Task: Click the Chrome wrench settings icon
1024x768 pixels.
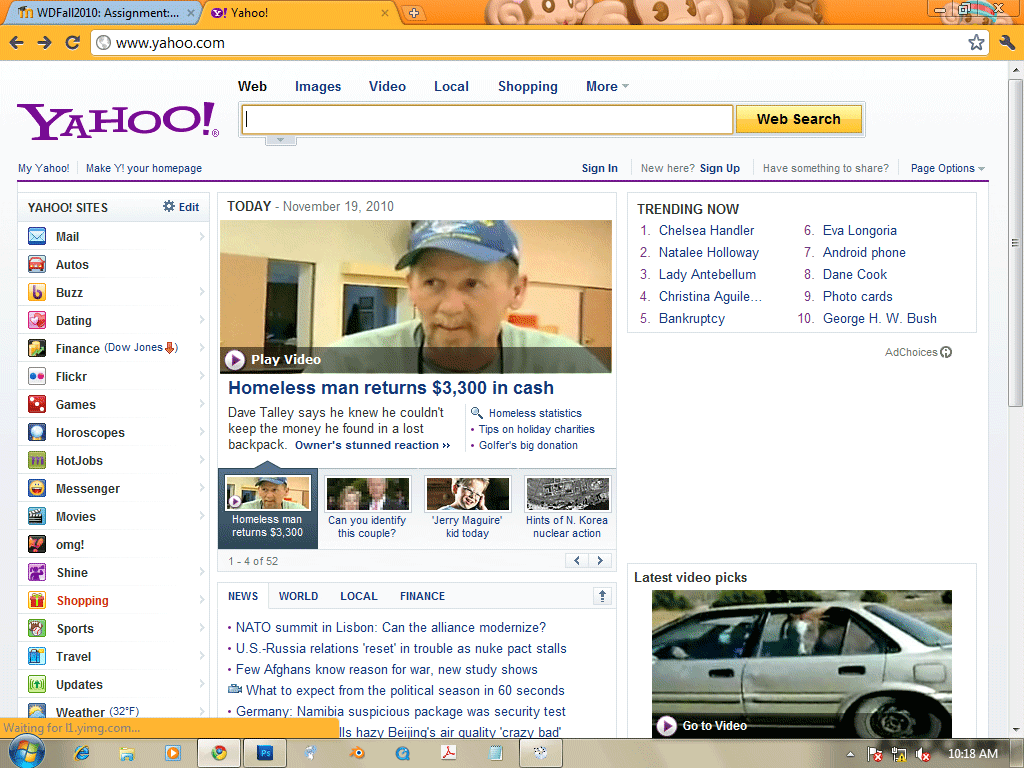Action: click(1007, 42)
